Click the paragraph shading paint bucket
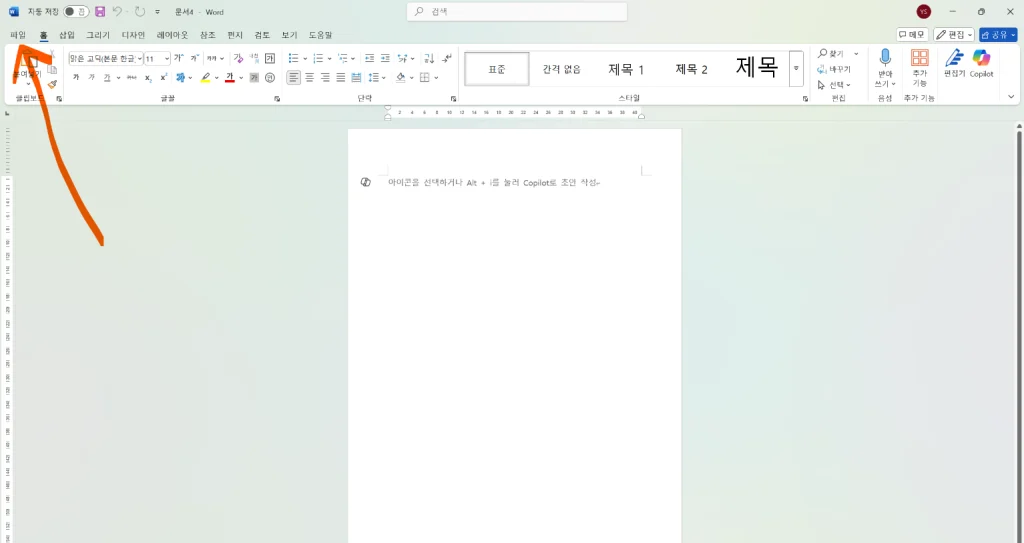Viewport: 1024px width, 543px height. [401, 78]
